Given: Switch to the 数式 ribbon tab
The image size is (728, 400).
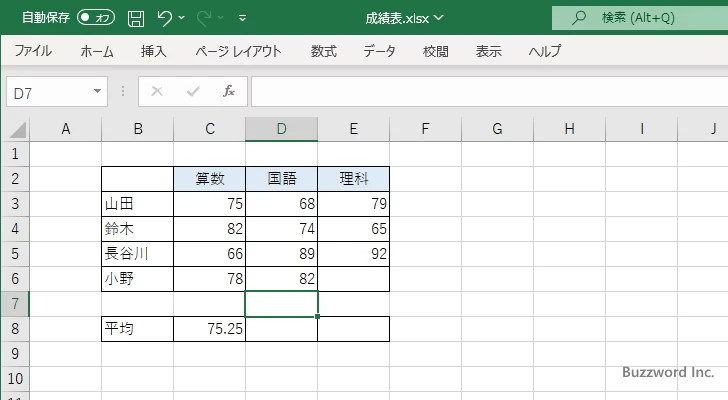Looking at the screenshot, I should (x=324, y=52).
